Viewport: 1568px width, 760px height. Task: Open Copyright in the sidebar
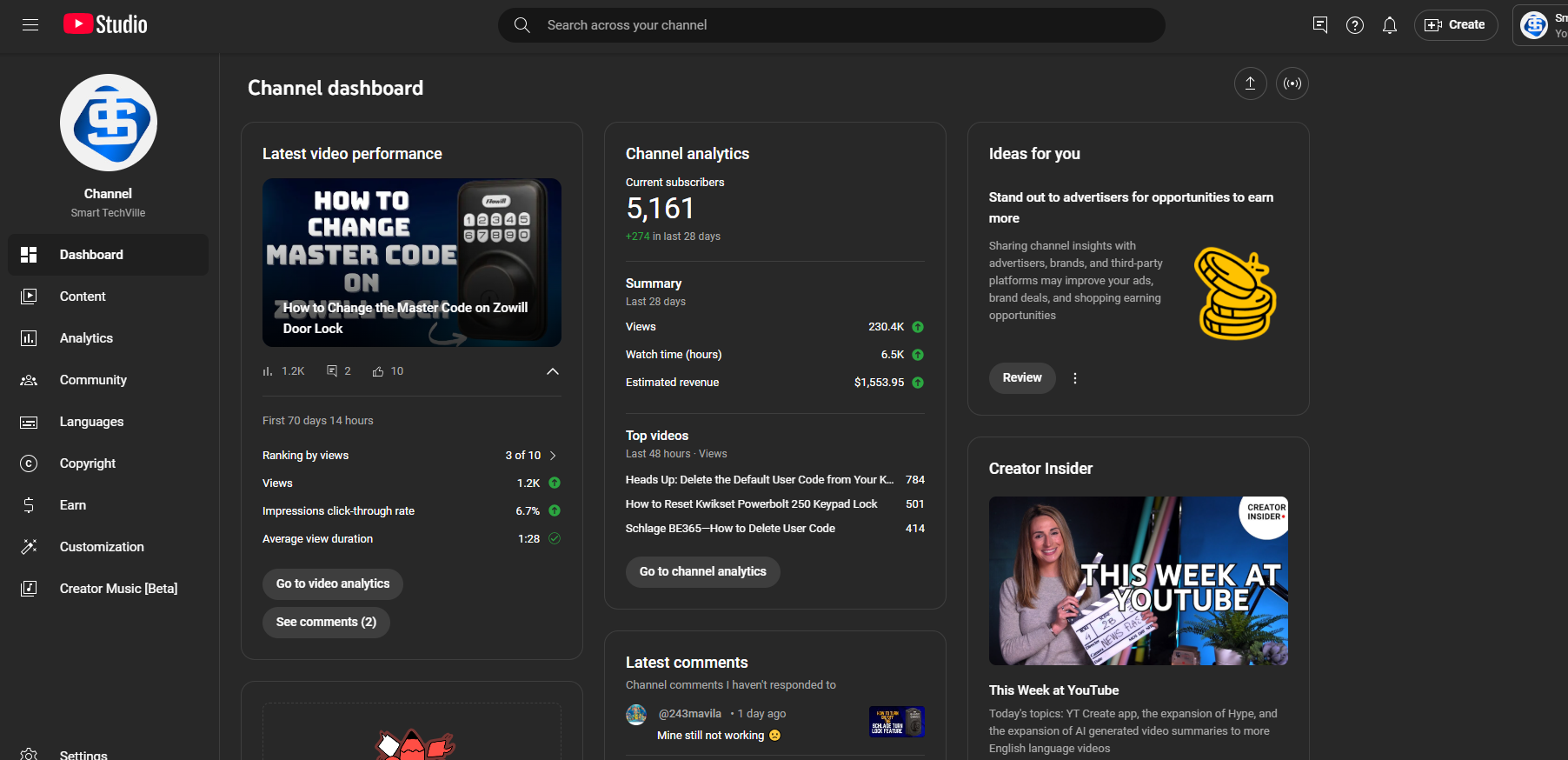coord(109,463)
